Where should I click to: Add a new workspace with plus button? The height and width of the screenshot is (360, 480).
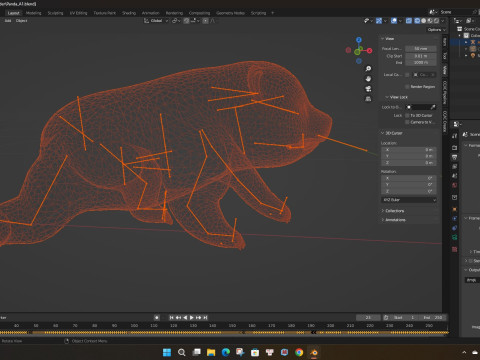point(272,13)
